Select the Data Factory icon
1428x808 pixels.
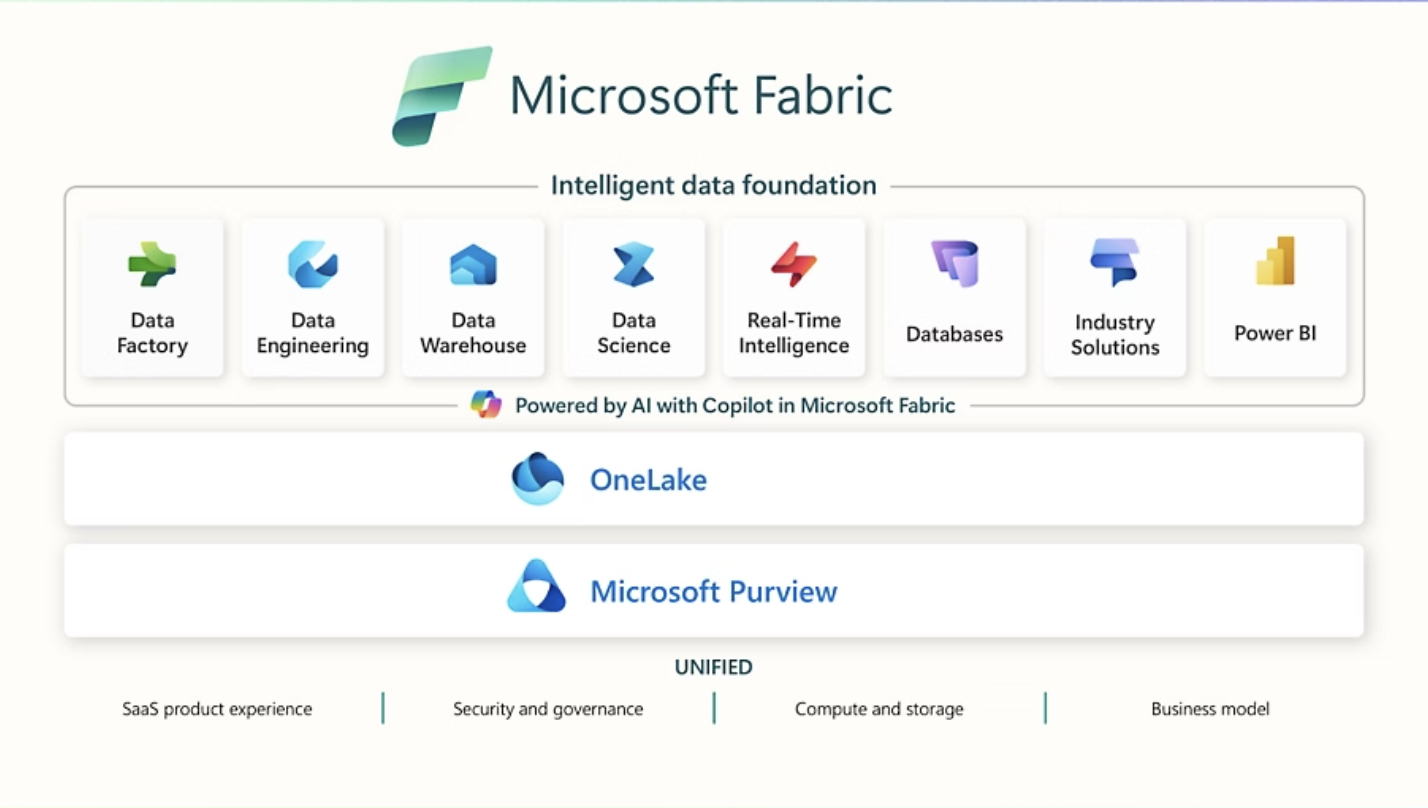[152, 264]
